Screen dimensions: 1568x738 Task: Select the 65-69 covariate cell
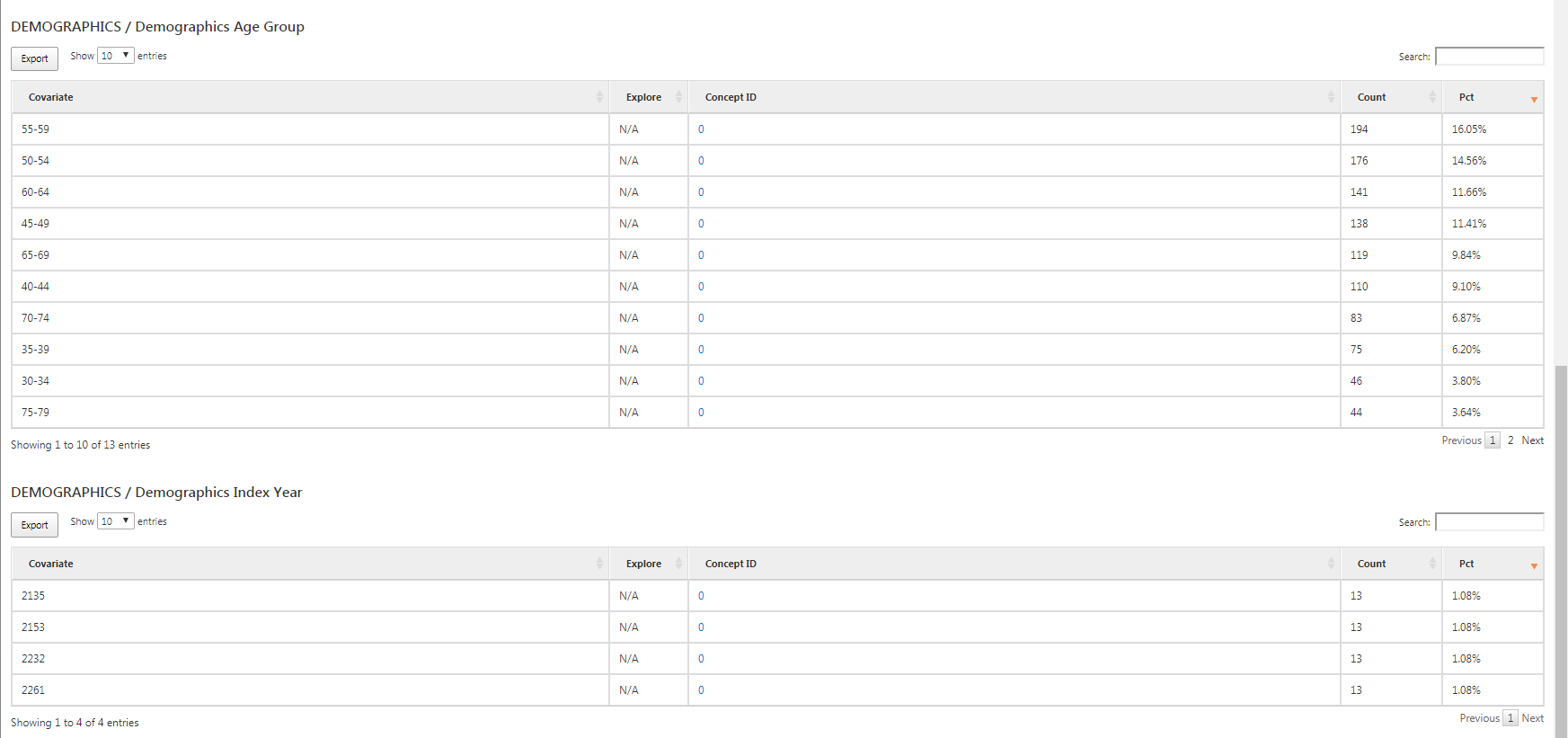click(310, 255)
